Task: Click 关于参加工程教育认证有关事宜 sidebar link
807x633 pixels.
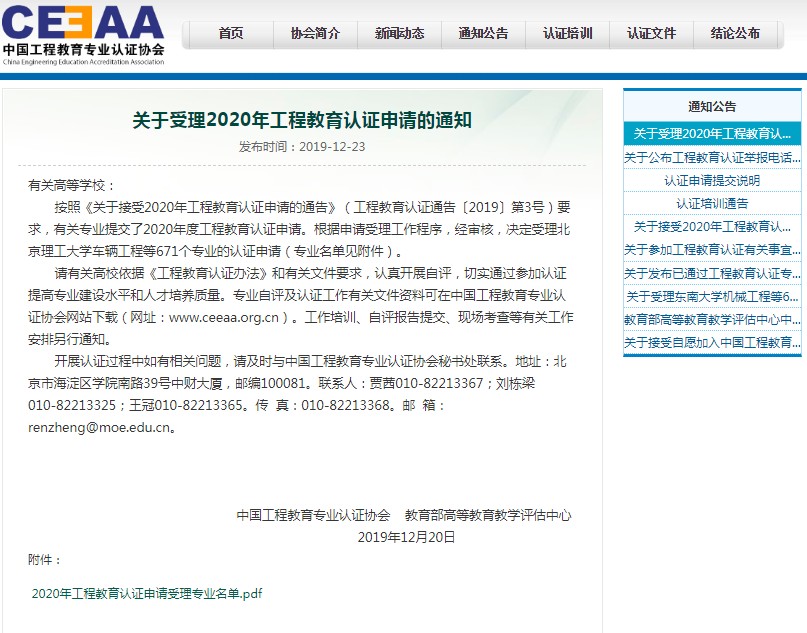Action: [711, 250]
